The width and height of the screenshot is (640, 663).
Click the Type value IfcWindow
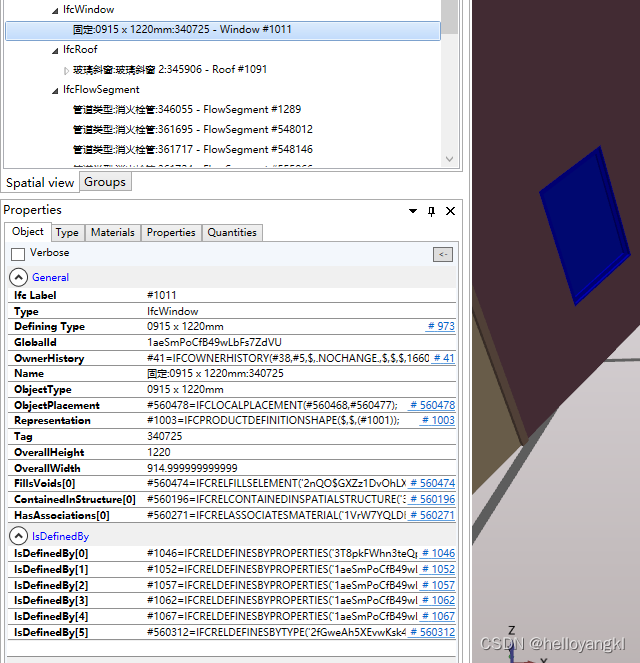[172, 312]
